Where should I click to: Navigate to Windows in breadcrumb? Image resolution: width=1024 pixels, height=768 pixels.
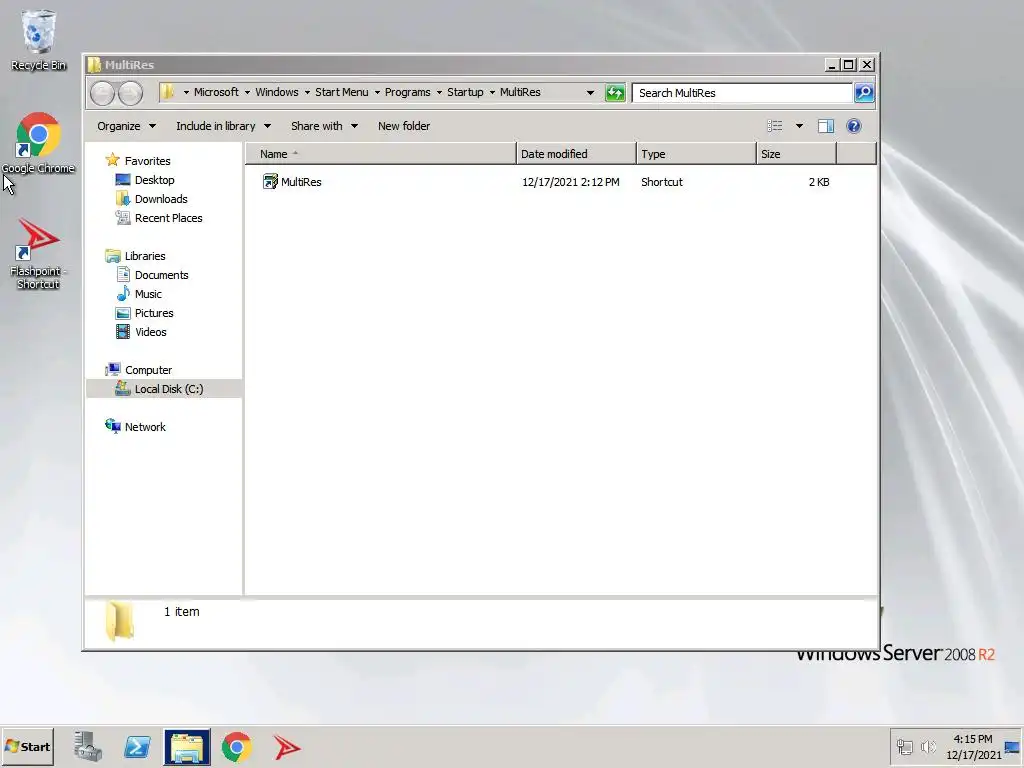click(x=277, y=92)
